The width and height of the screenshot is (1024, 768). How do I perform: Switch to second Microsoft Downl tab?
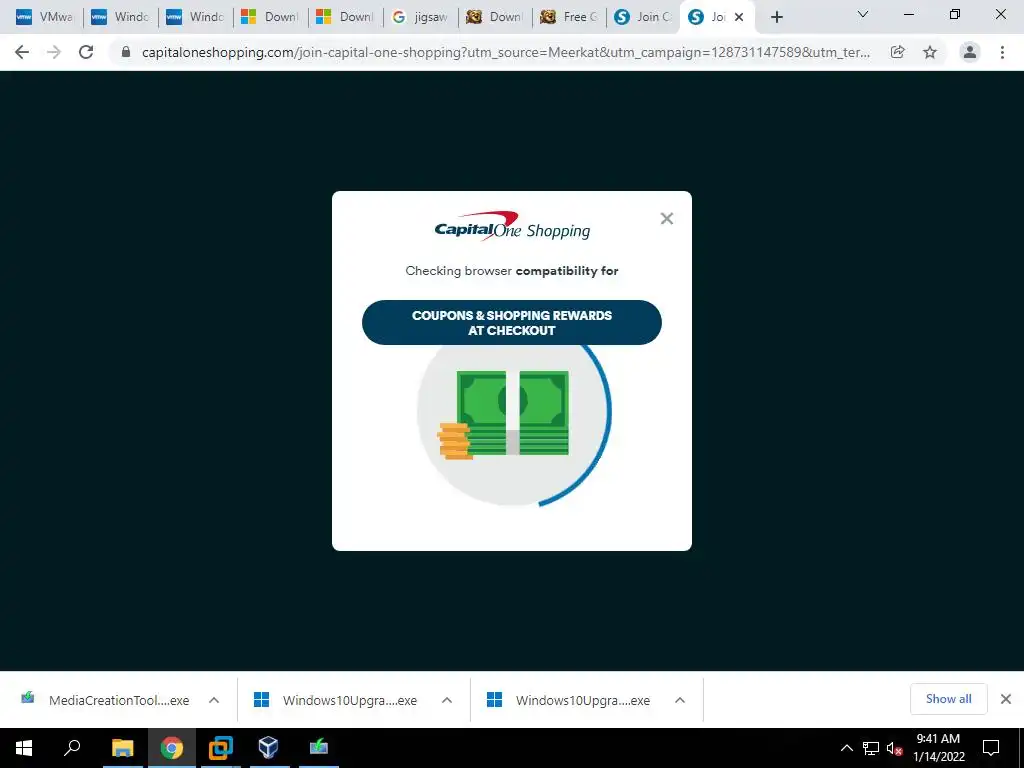tap(345, 17)
